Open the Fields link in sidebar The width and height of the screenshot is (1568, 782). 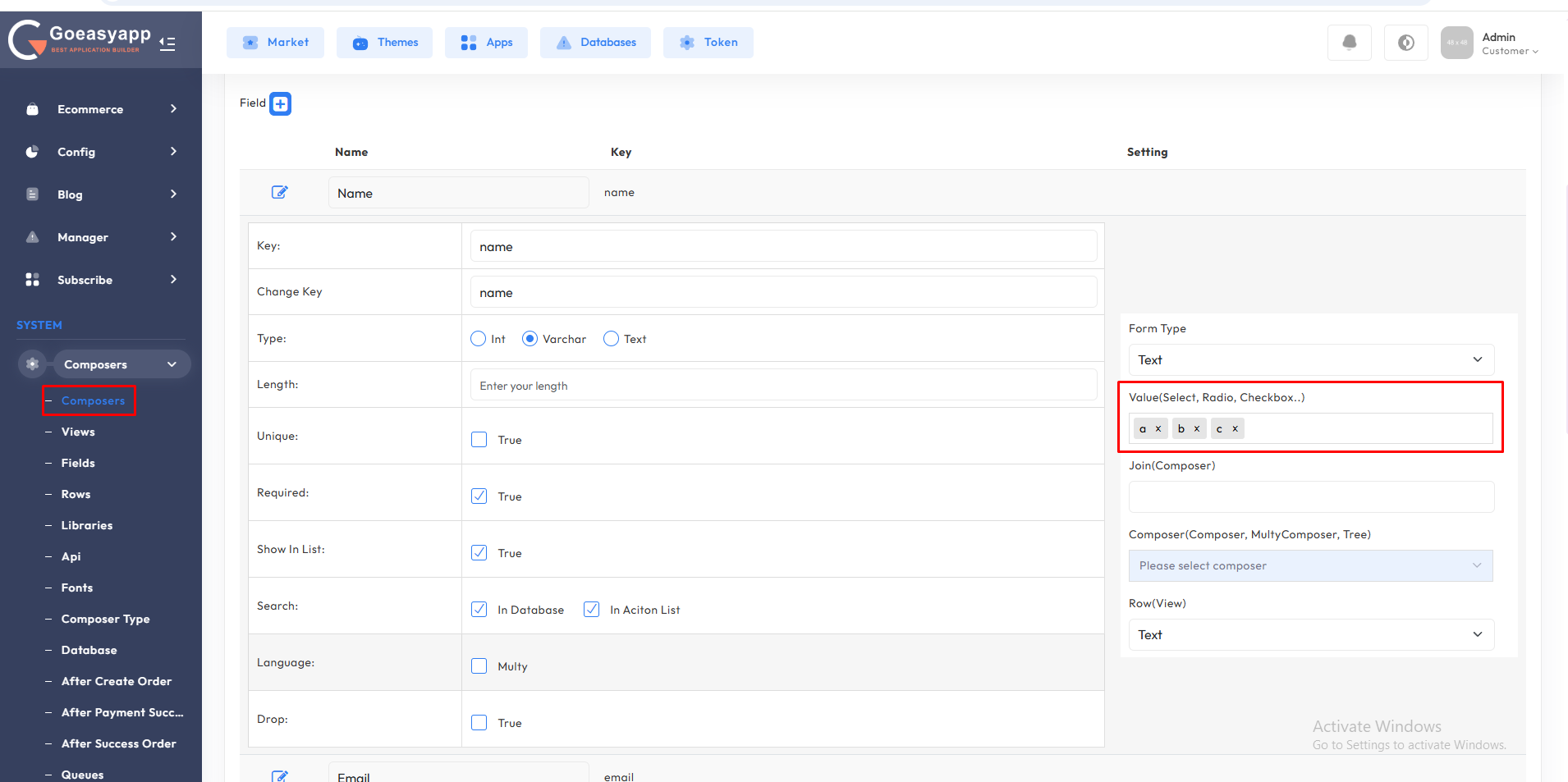(x=78, y=463)
